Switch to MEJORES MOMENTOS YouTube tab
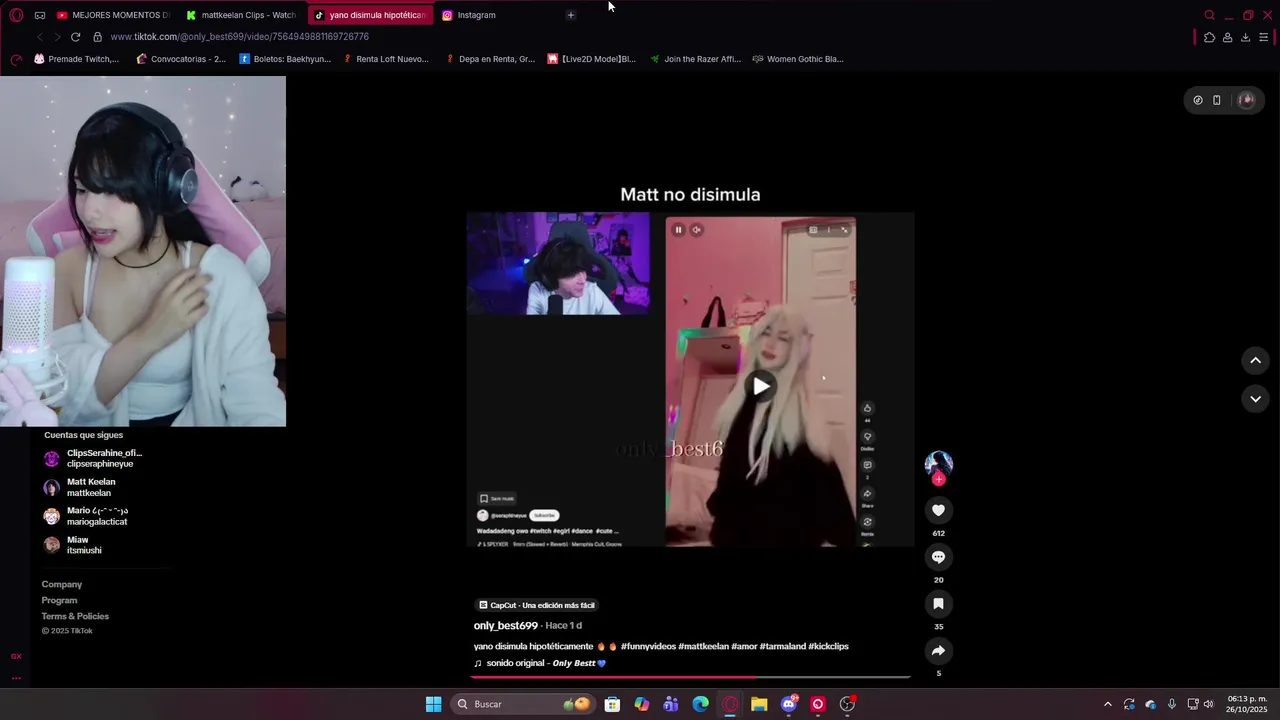Image resolution: width=1280 pixels, height=720 pixels. (113, 15)
